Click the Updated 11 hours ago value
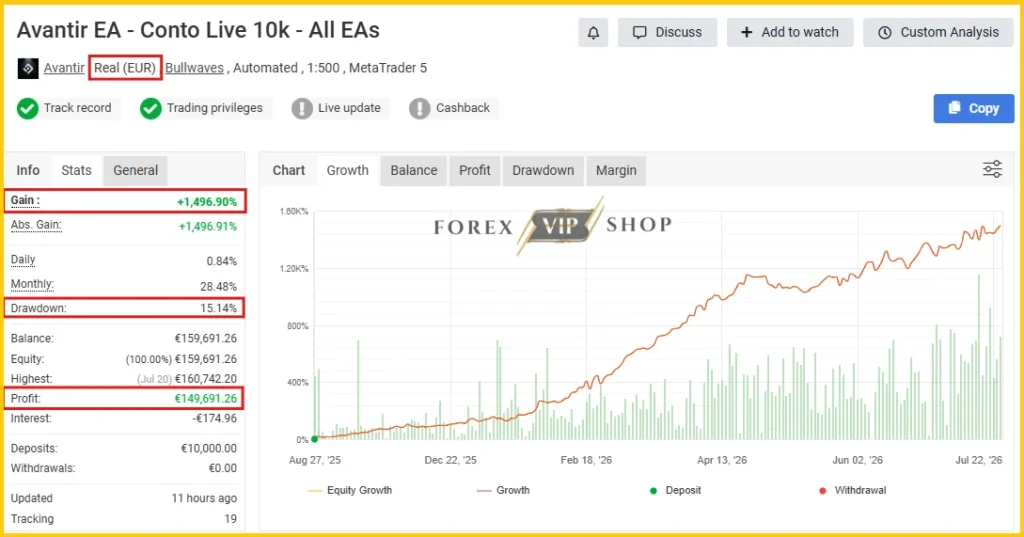The width and height of the screenshot is (1024, 537). tap(204, 498)
